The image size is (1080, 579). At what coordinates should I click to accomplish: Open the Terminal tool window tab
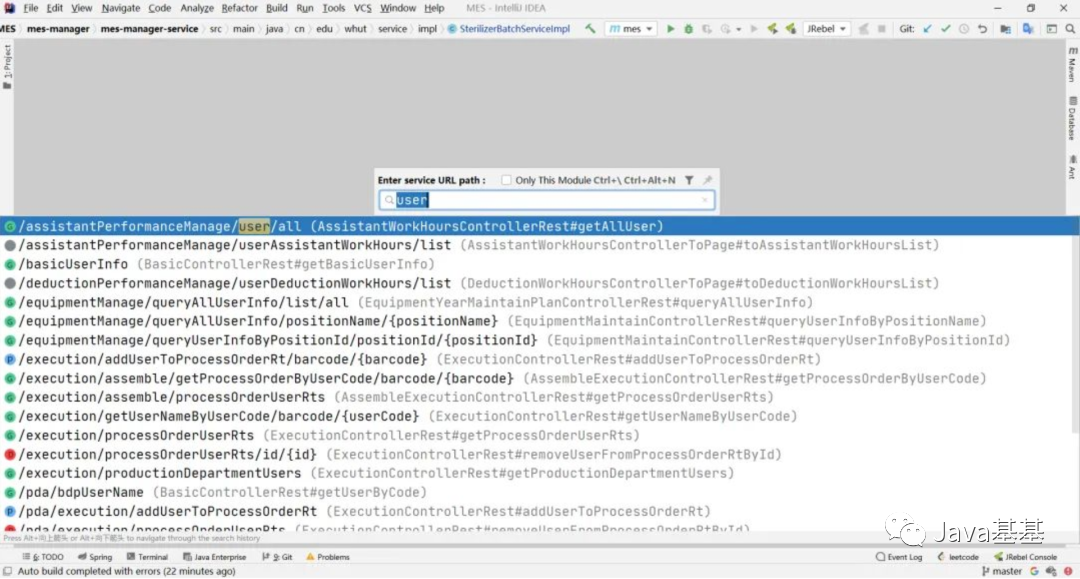[x=147, y=557]
